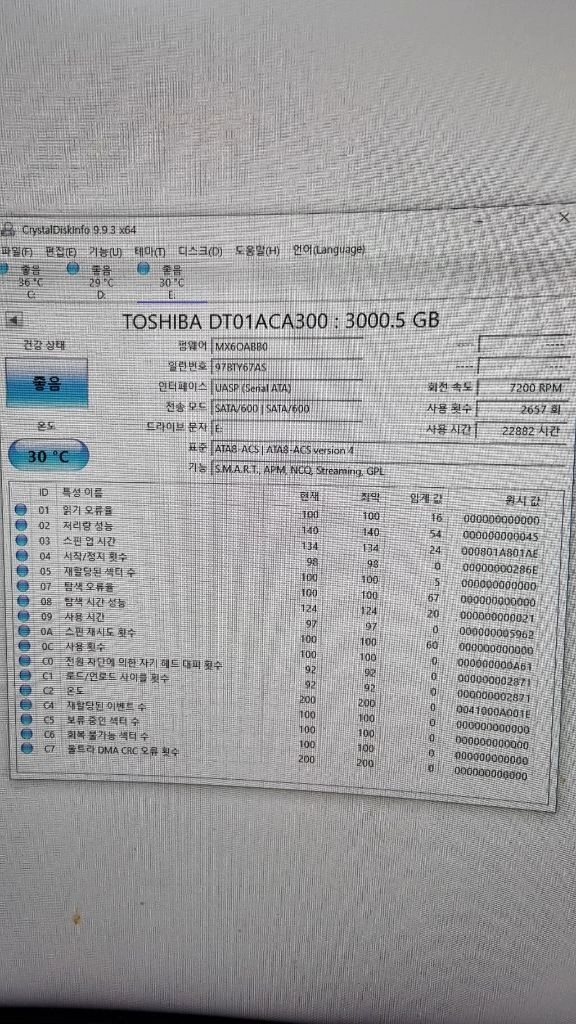Click the status dot for C2 온도
Screen dimensions: 576x1024
(25, 690)
